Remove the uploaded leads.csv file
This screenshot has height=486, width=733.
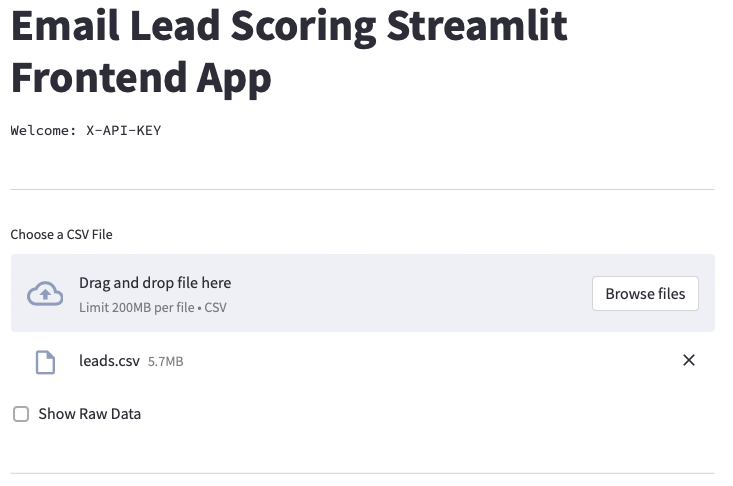(x=689, y=360)
